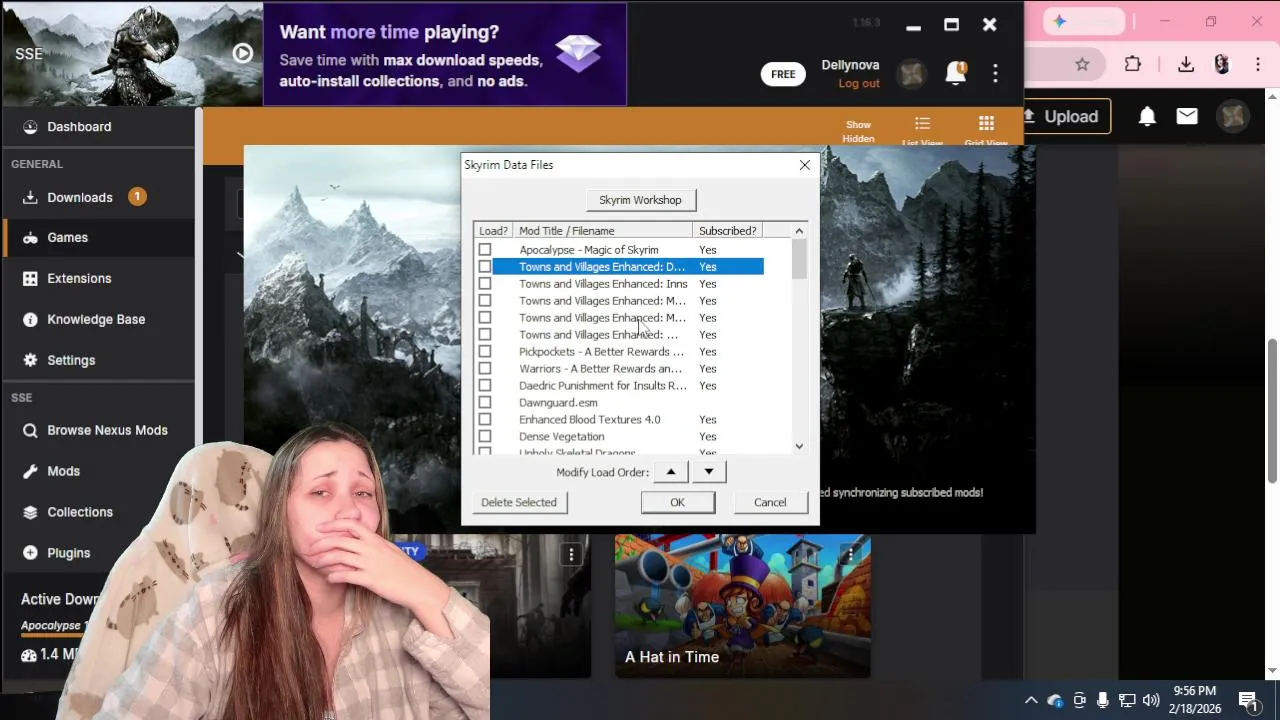Open the taskbar clock and date
Image resolution: width=1280 pixels, height=720 pixels.
tap(1196, 699)
